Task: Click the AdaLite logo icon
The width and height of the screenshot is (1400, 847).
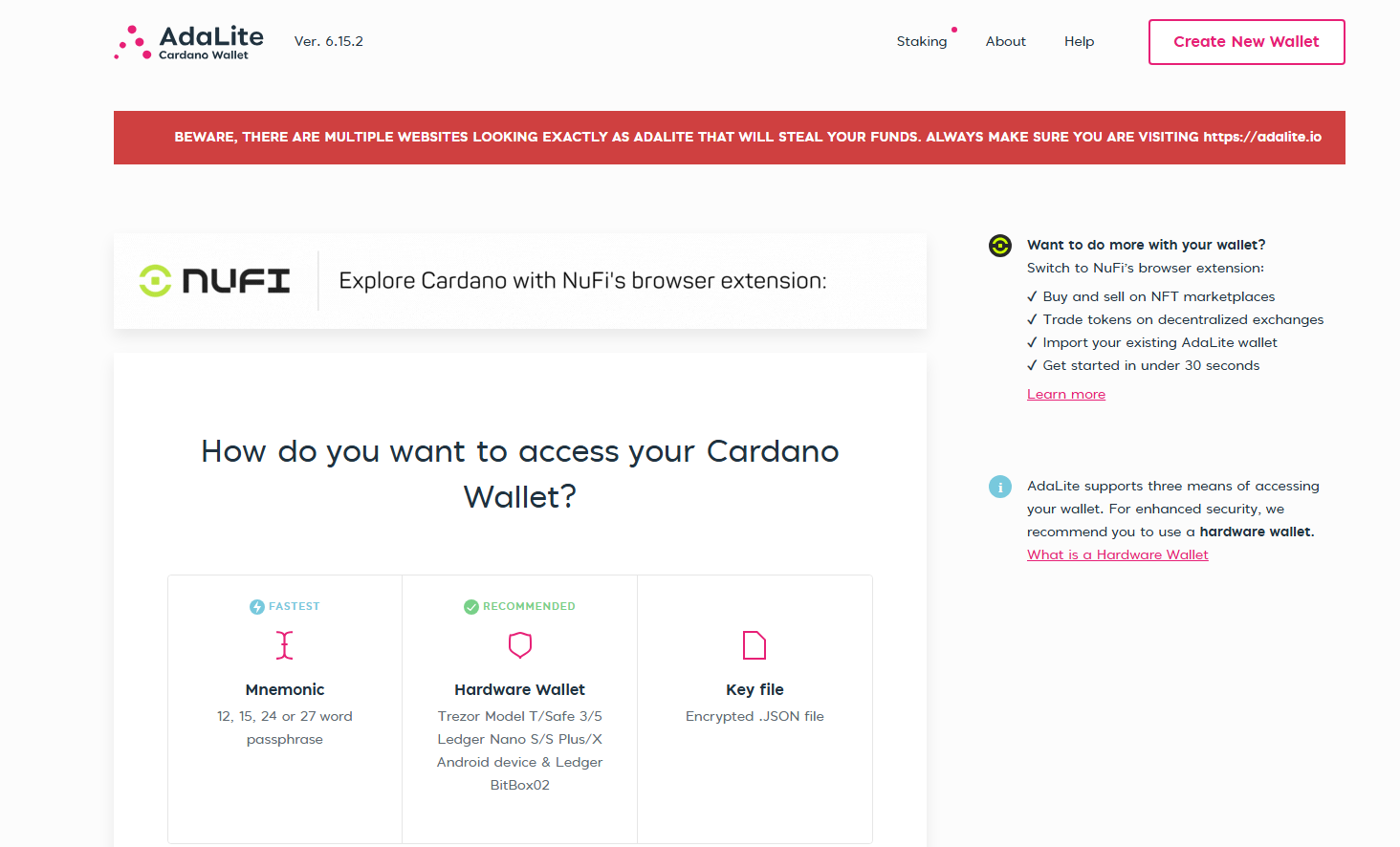Action: tap(134, 41)
